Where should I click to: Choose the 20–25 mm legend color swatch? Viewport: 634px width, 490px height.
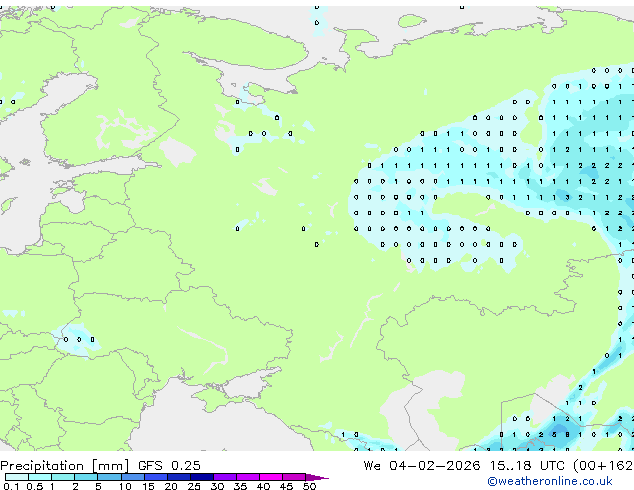179,477
